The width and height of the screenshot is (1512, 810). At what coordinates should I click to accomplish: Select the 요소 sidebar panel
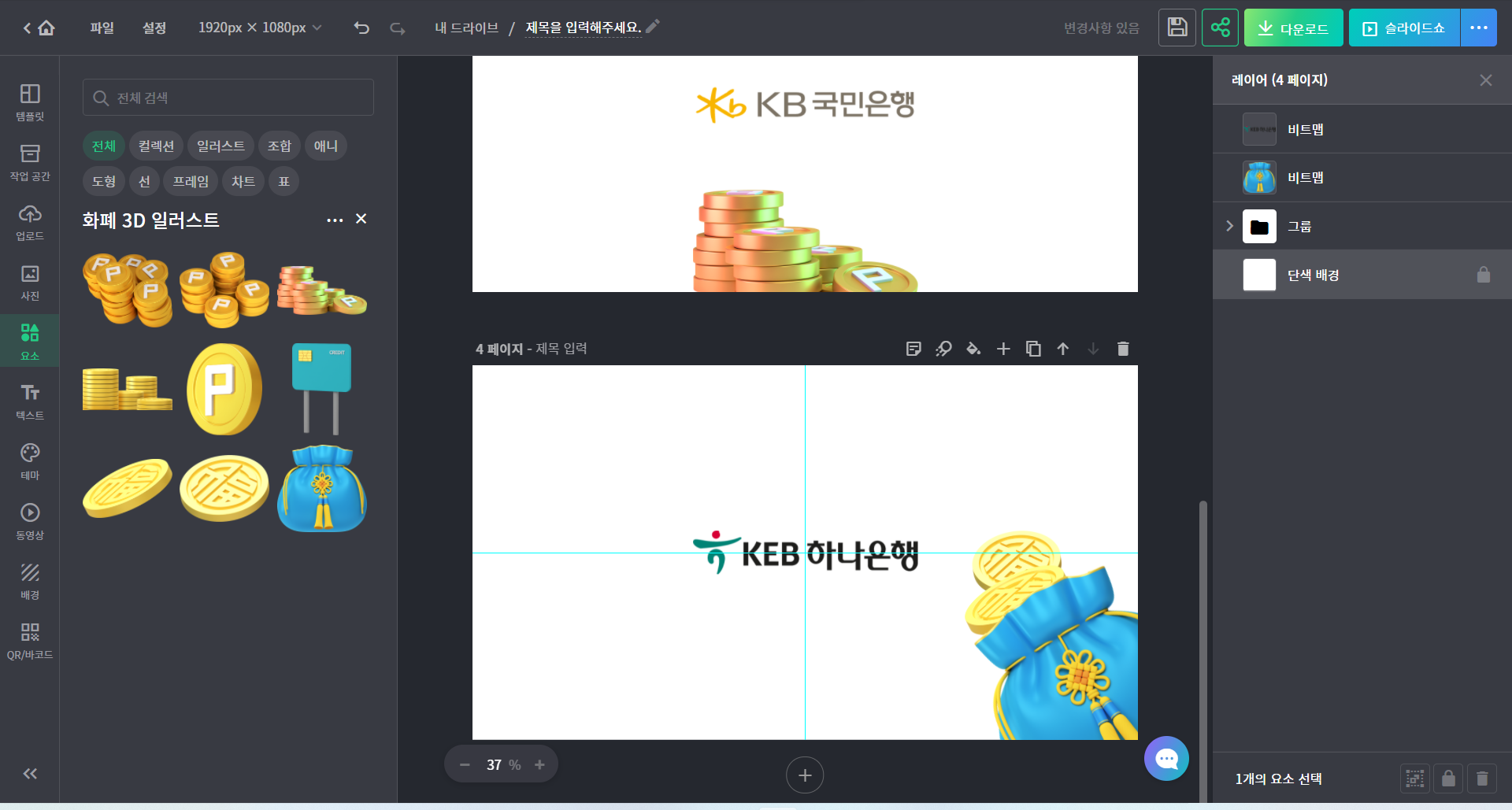(30, 341)
